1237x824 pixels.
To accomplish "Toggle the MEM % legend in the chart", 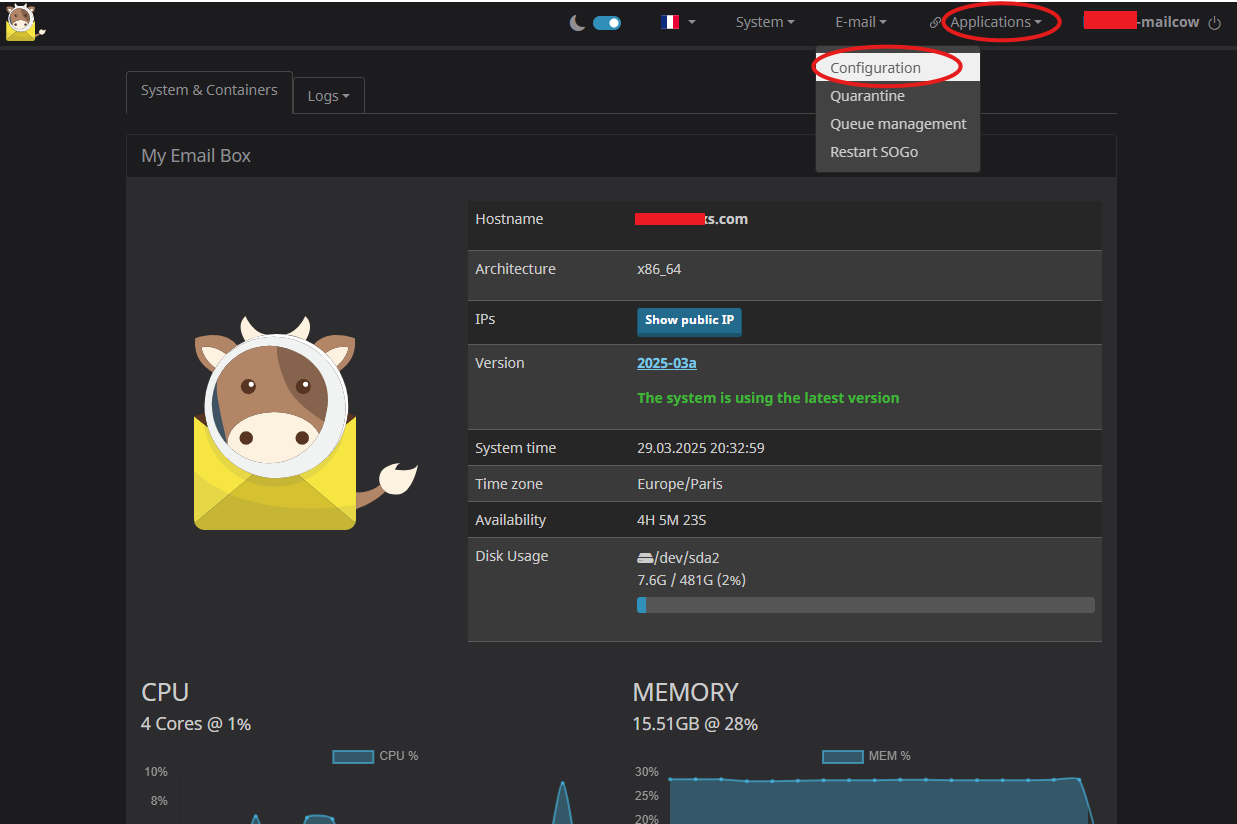I will click(866, 756).
